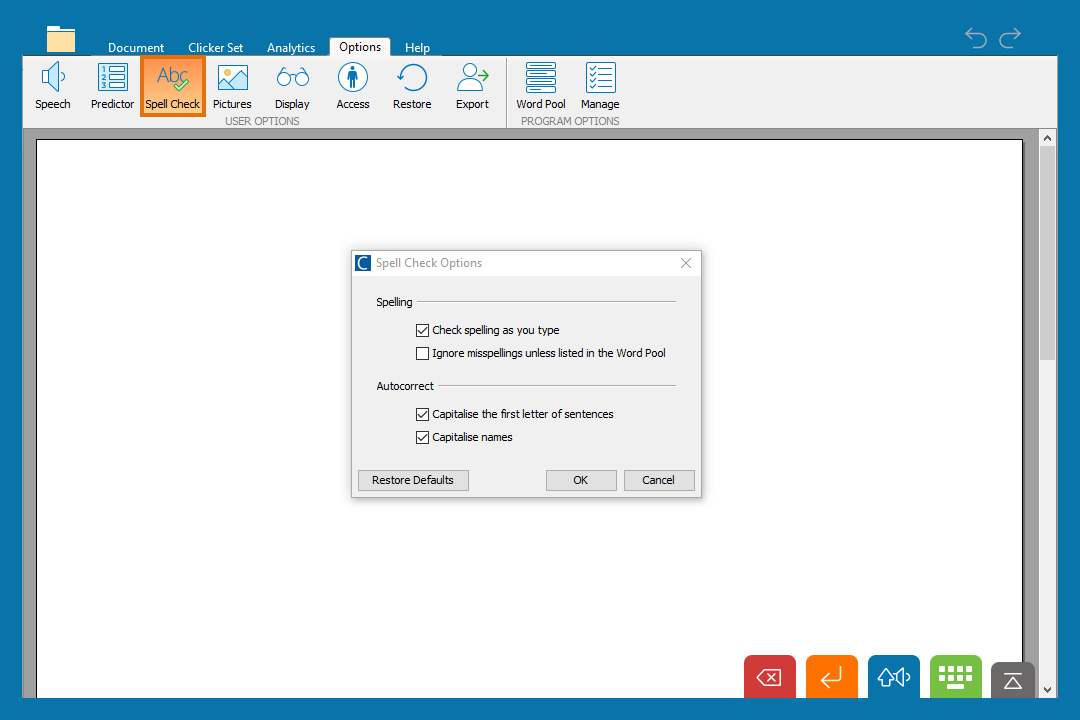This screenshot has width=1080, height=720.
Task: Click the Restore Defaults button
Action: click(412, 480)
